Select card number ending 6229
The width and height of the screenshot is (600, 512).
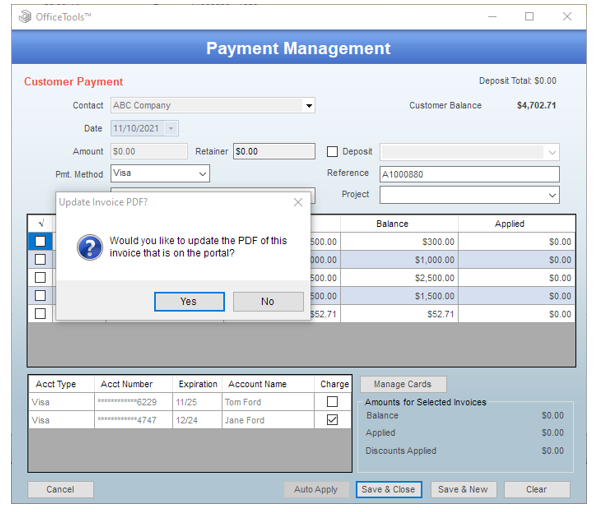pos(133,402)
